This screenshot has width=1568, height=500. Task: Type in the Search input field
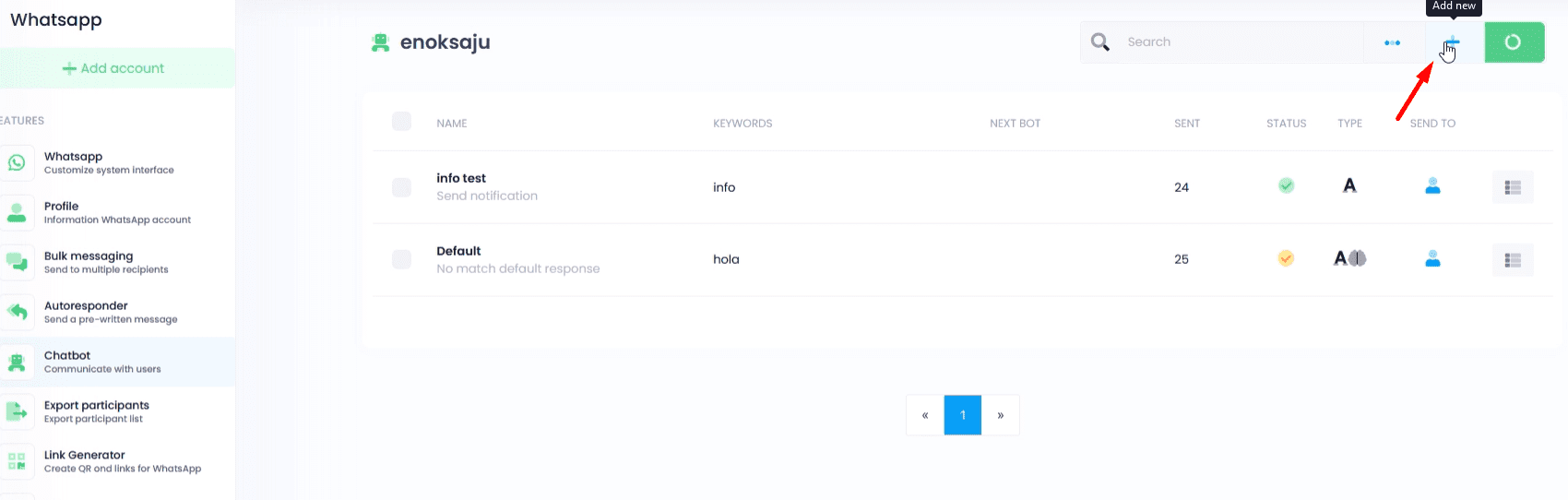[x=1236, y=42]
